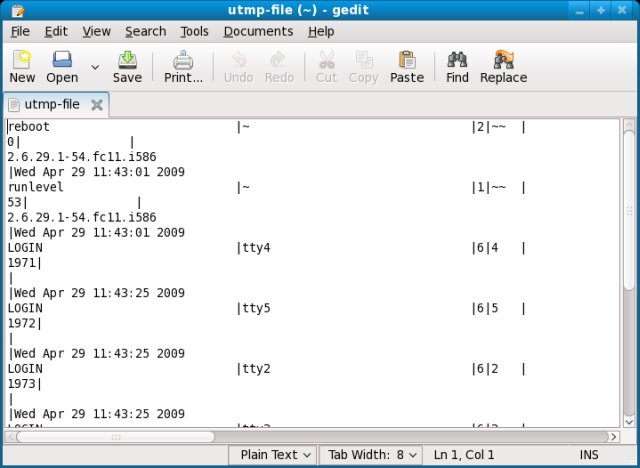Click 'tty4' in the text

[256, 248]
